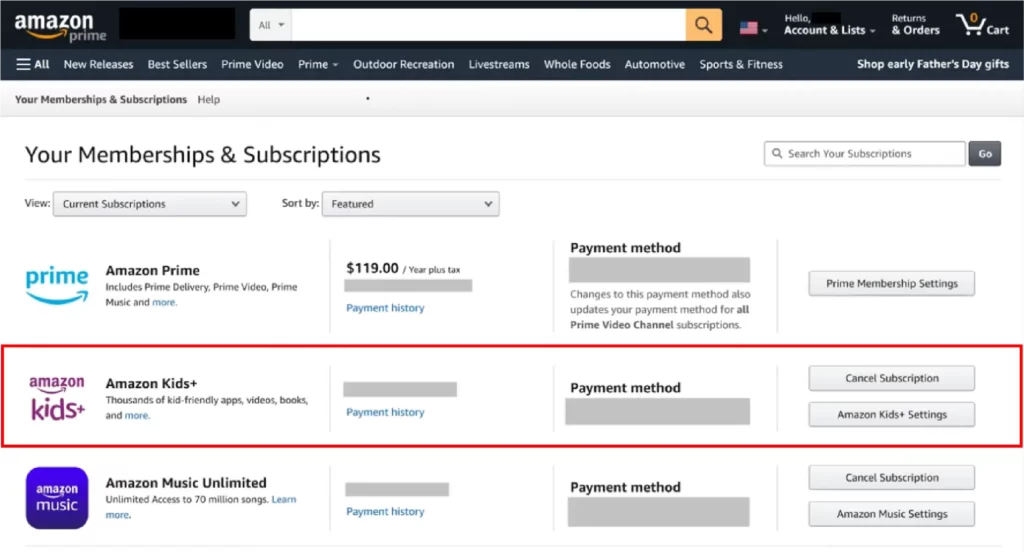Cancel the Amazon Music Unlimited subscription
The image size is (1024, 552).
(x=891, y=478)
